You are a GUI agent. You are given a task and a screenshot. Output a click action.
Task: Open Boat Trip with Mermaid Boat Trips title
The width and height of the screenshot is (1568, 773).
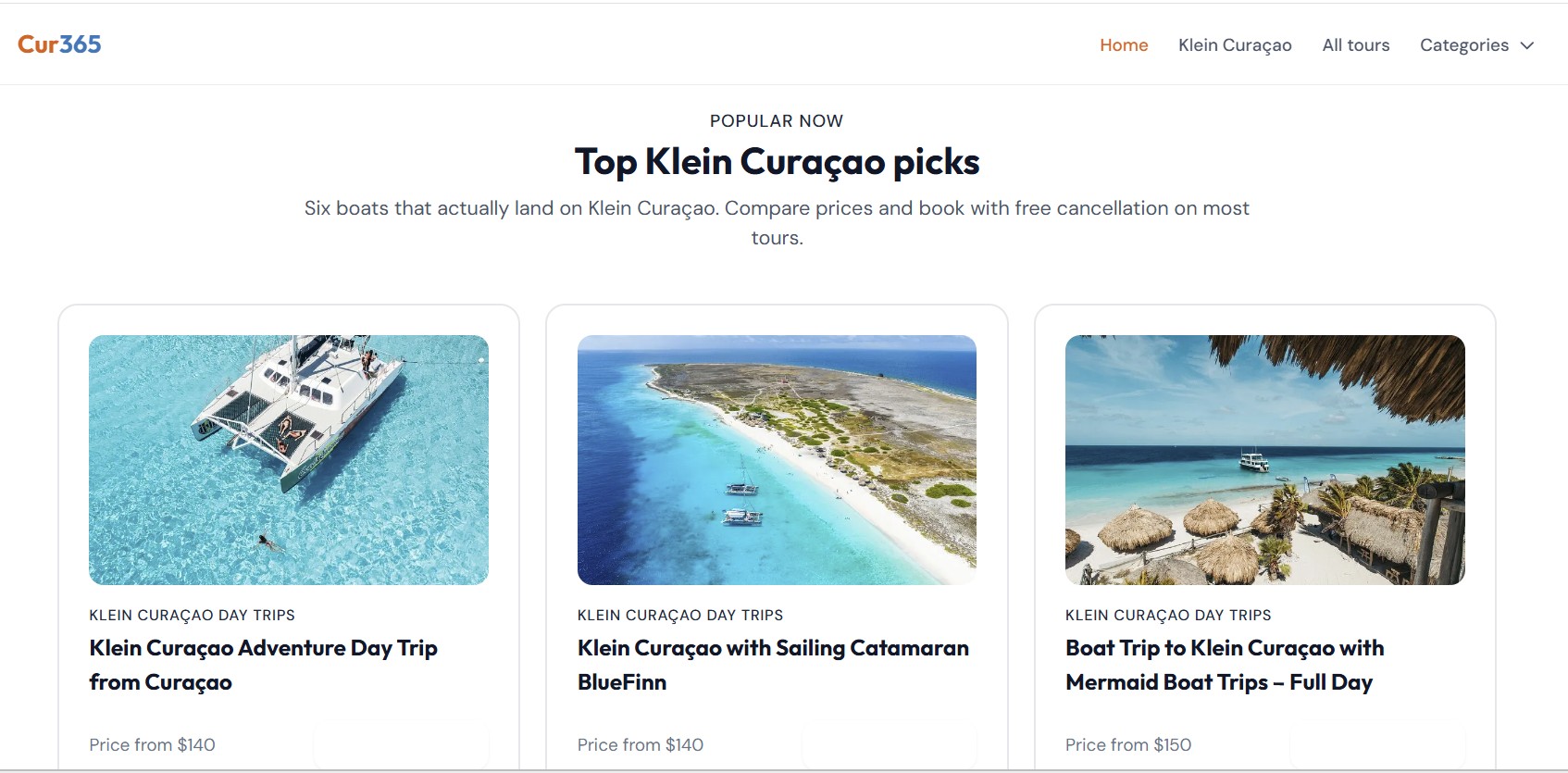tap(1225, 665)
